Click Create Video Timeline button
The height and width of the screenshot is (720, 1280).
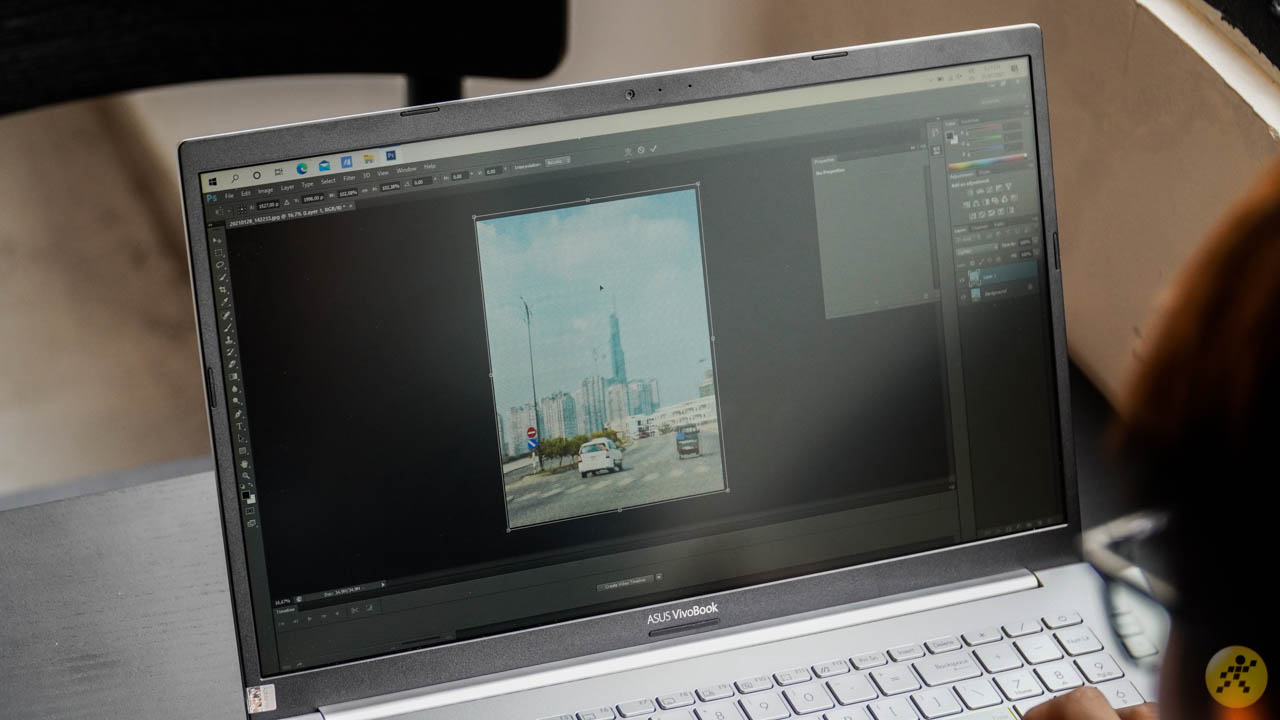(x=625, y=583)
